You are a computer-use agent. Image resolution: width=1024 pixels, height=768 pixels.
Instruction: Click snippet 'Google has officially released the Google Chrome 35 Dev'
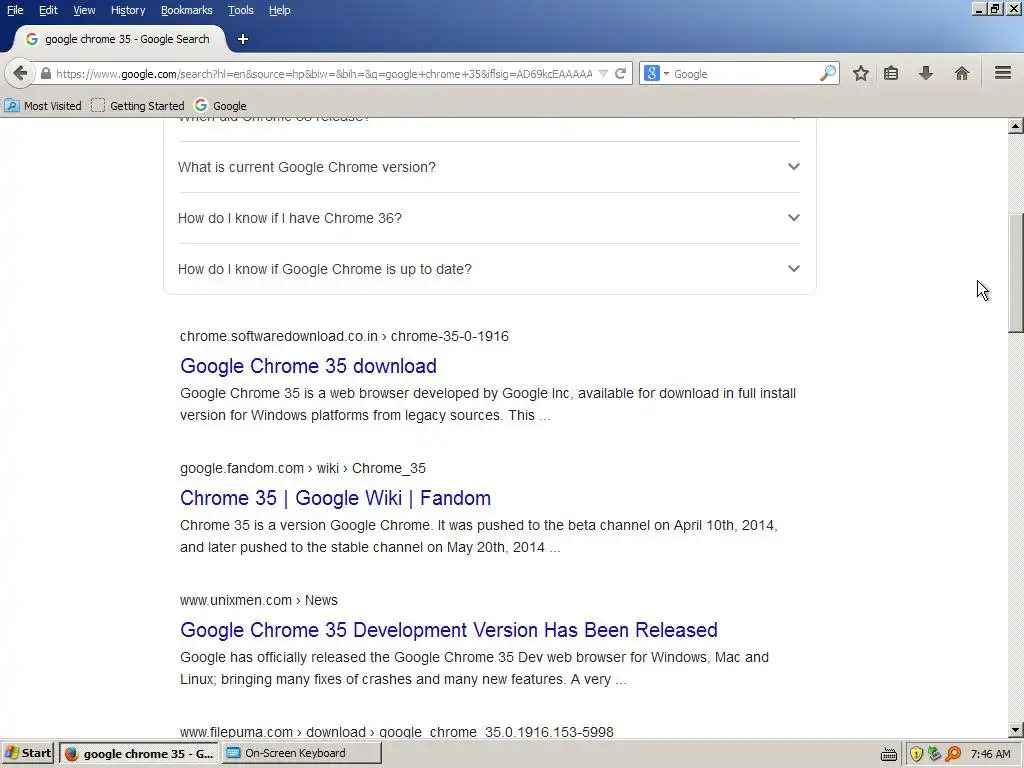[x=474, y=668]
